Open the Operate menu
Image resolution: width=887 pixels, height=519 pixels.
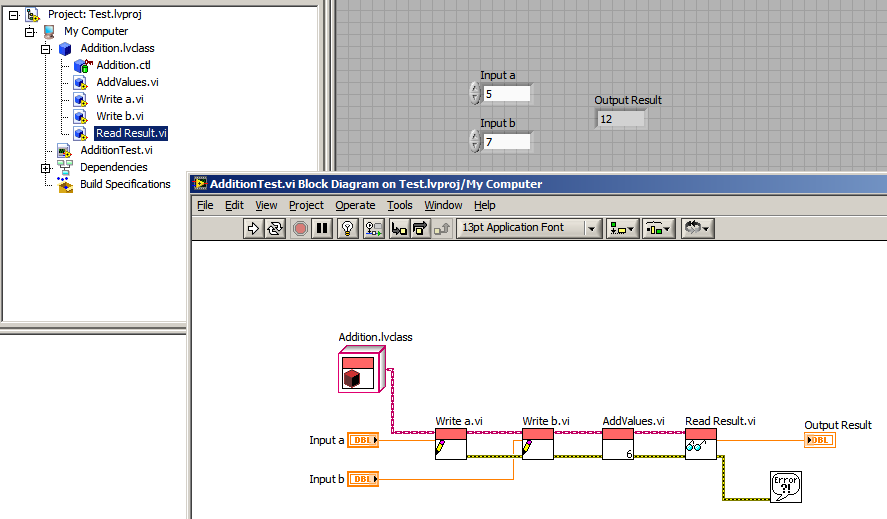click(355, 205)
